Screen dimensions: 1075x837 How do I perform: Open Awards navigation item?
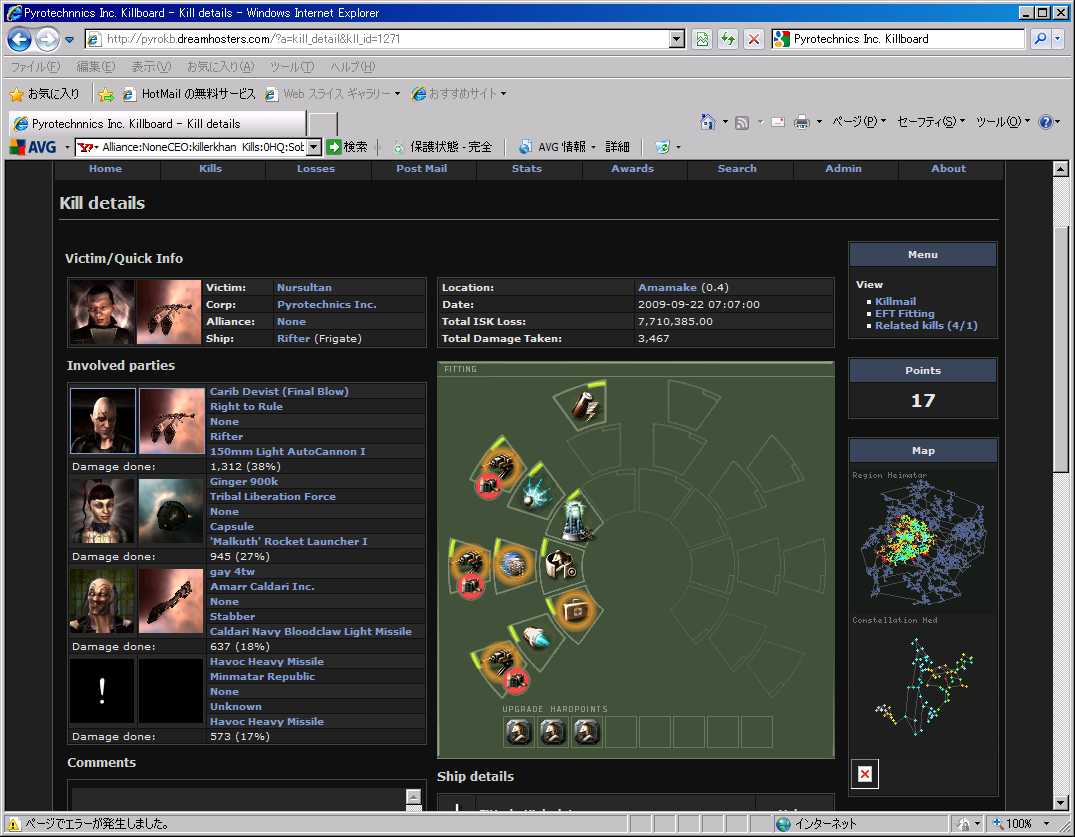pos(632,169)
